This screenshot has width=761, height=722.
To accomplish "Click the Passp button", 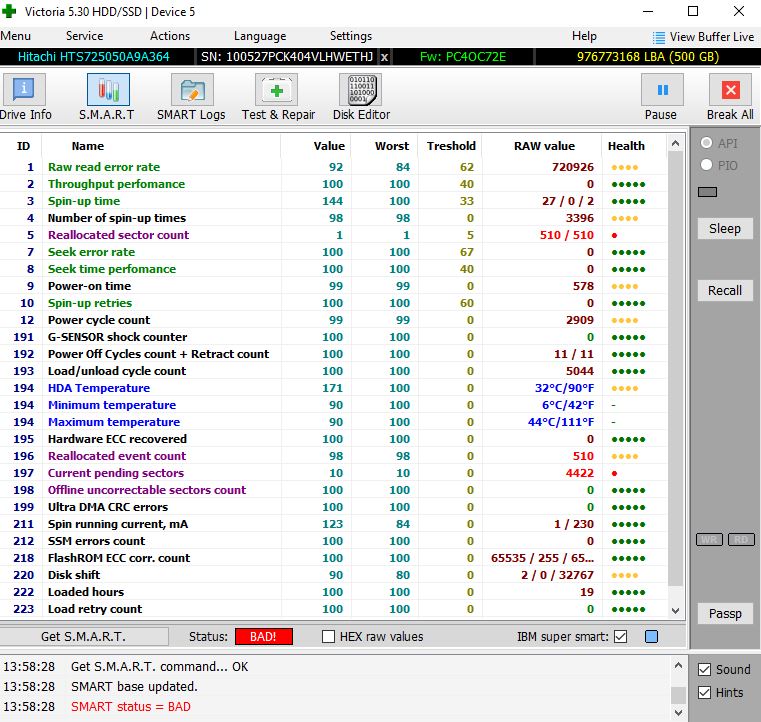I will pos(725,614).
